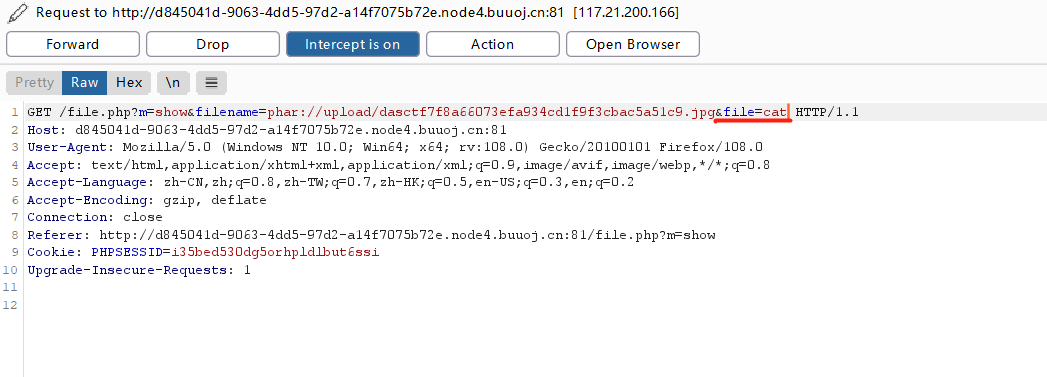The height and width of the screenshot is (377, 1047).
Task: Click the Referer header URL
Action: (x=407, y=235)
